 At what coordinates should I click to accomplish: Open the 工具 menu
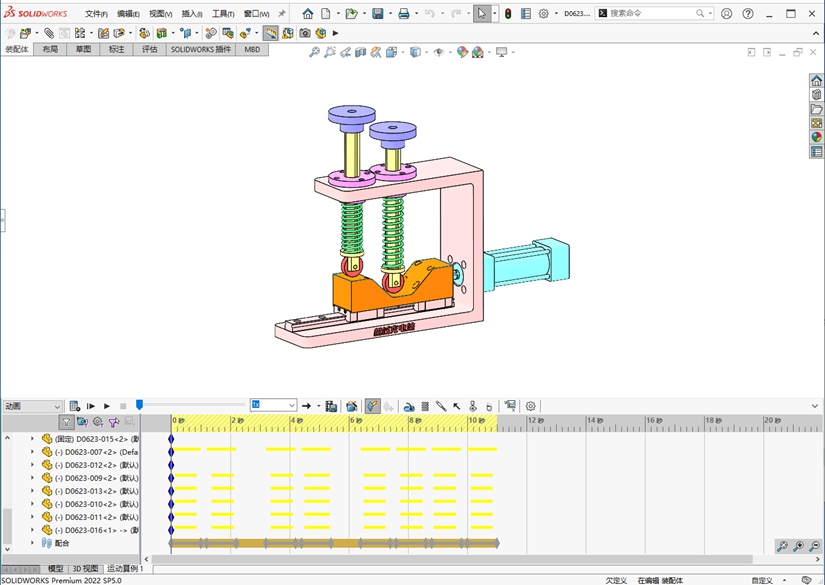222,14
